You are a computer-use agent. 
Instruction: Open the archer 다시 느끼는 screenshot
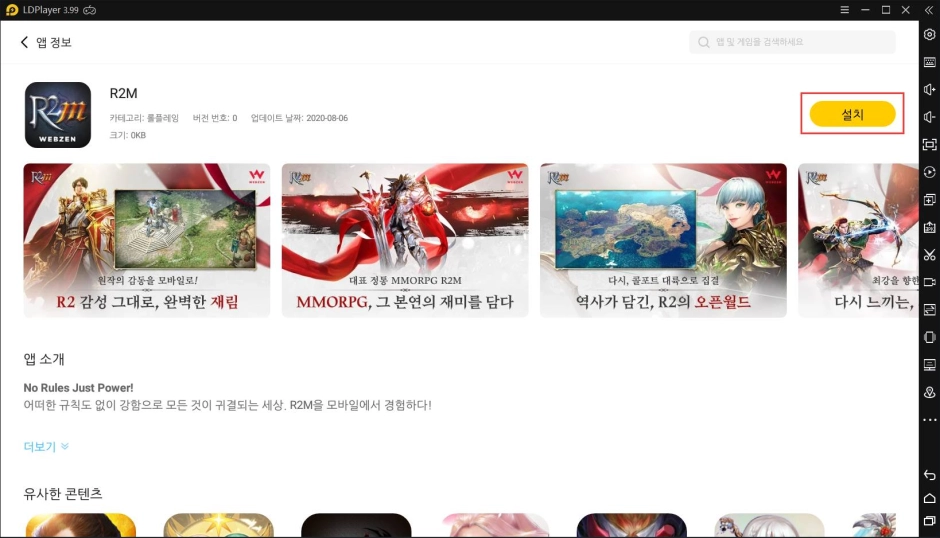tap(858, 240)
